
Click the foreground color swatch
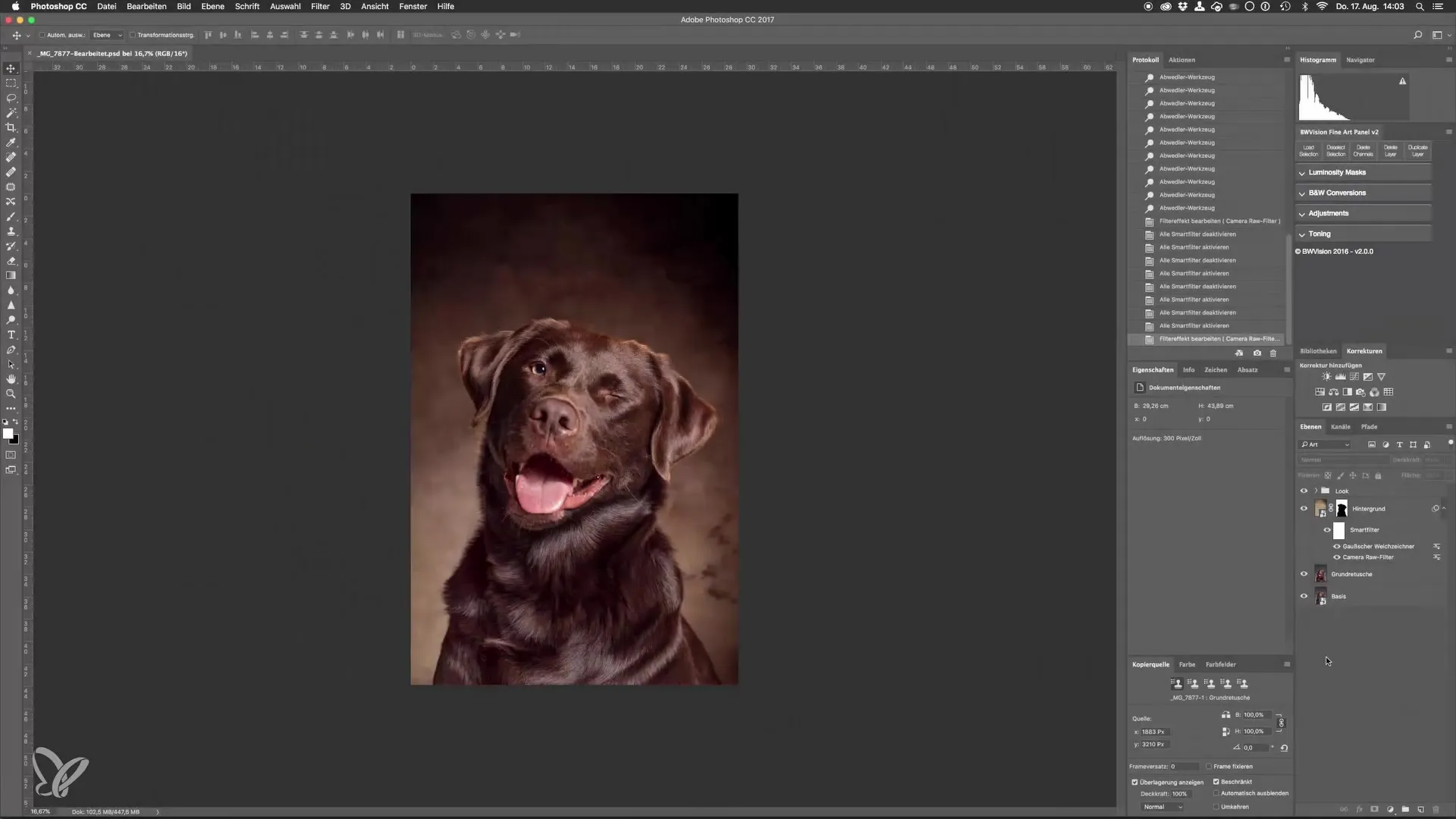tap(8, 434)
